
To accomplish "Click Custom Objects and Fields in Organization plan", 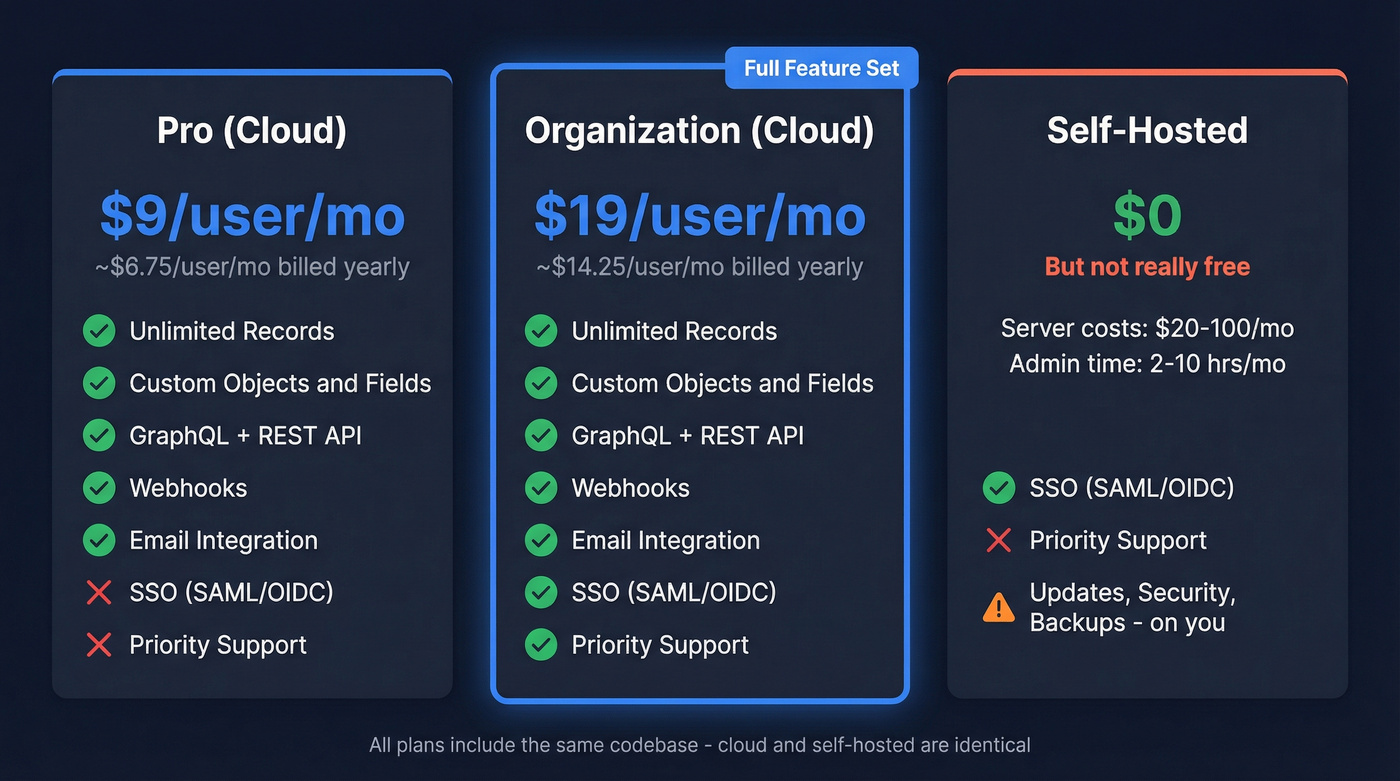I will 722,383.
